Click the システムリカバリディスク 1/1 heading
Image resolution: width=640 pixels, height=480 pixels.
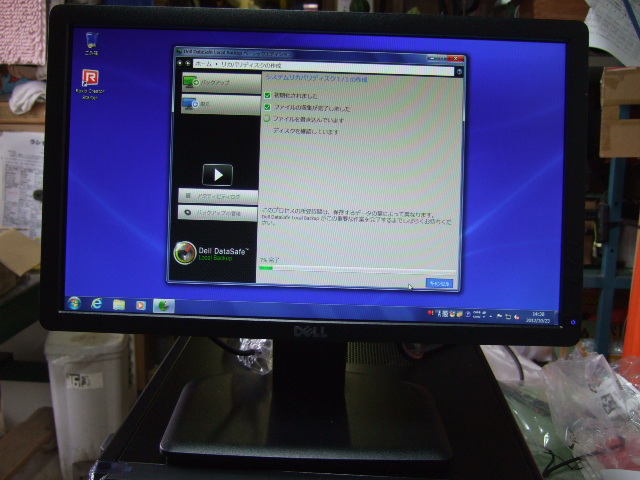(x=317, y=78)
